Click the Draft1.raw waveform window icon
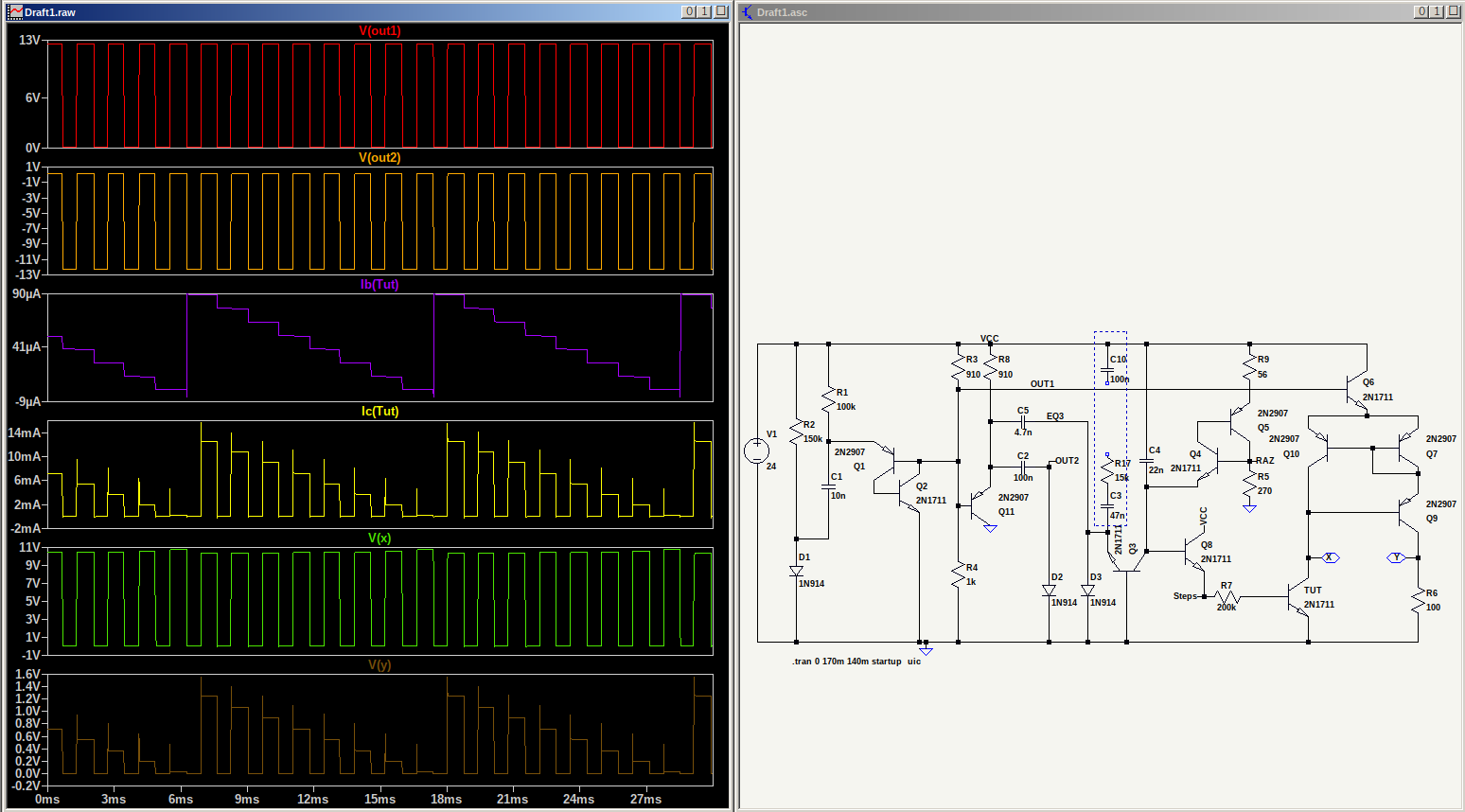This screenshot has width=1465, height=812. 15,11
